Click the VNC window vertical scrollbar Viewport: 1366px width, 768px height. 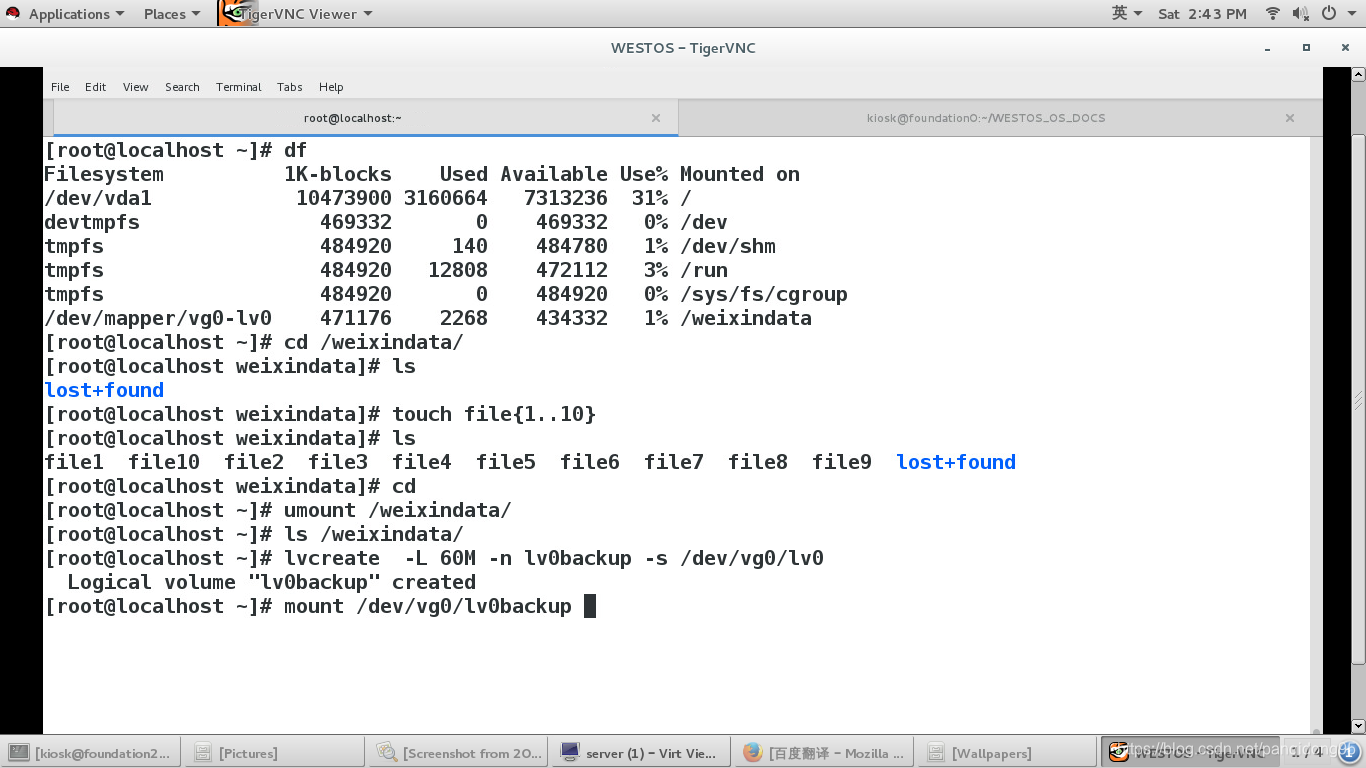tap(1358, 400)
